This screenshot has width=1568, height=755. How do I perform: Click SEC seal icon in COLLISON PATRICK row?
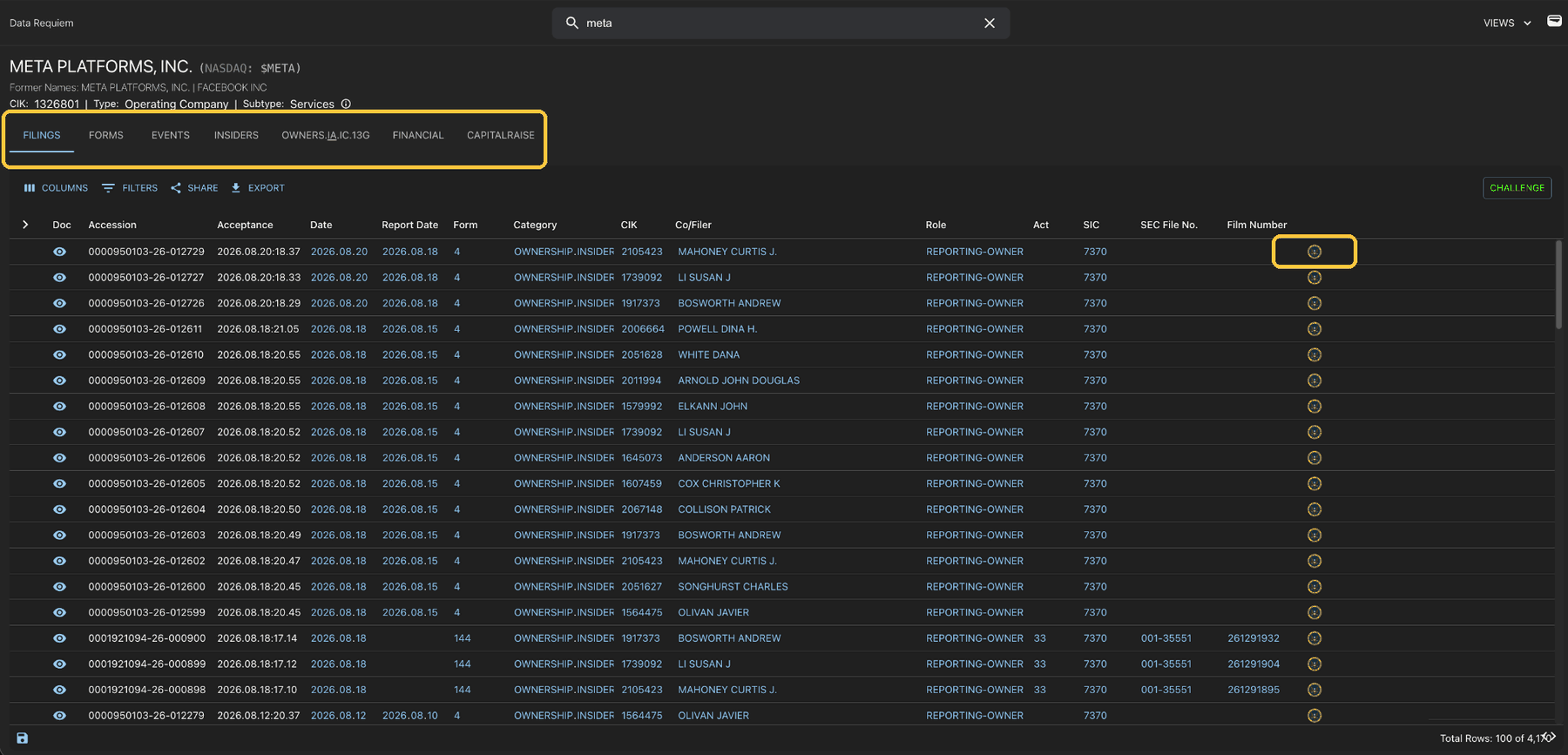click(1315, 509)
